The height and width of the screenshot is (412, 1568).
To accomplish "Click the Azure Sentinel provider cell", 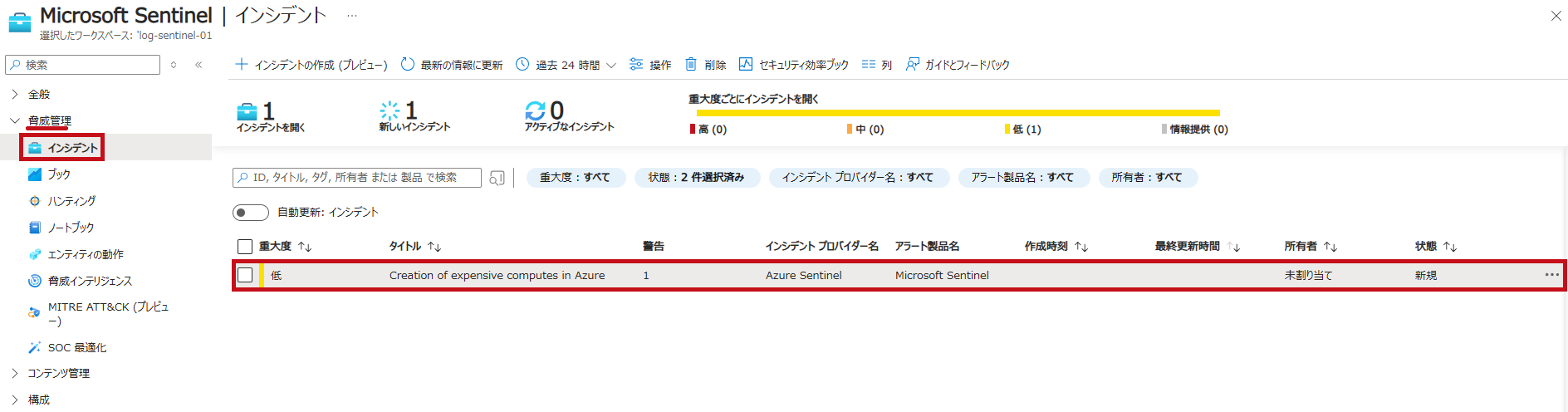I will tap(803, 276).
